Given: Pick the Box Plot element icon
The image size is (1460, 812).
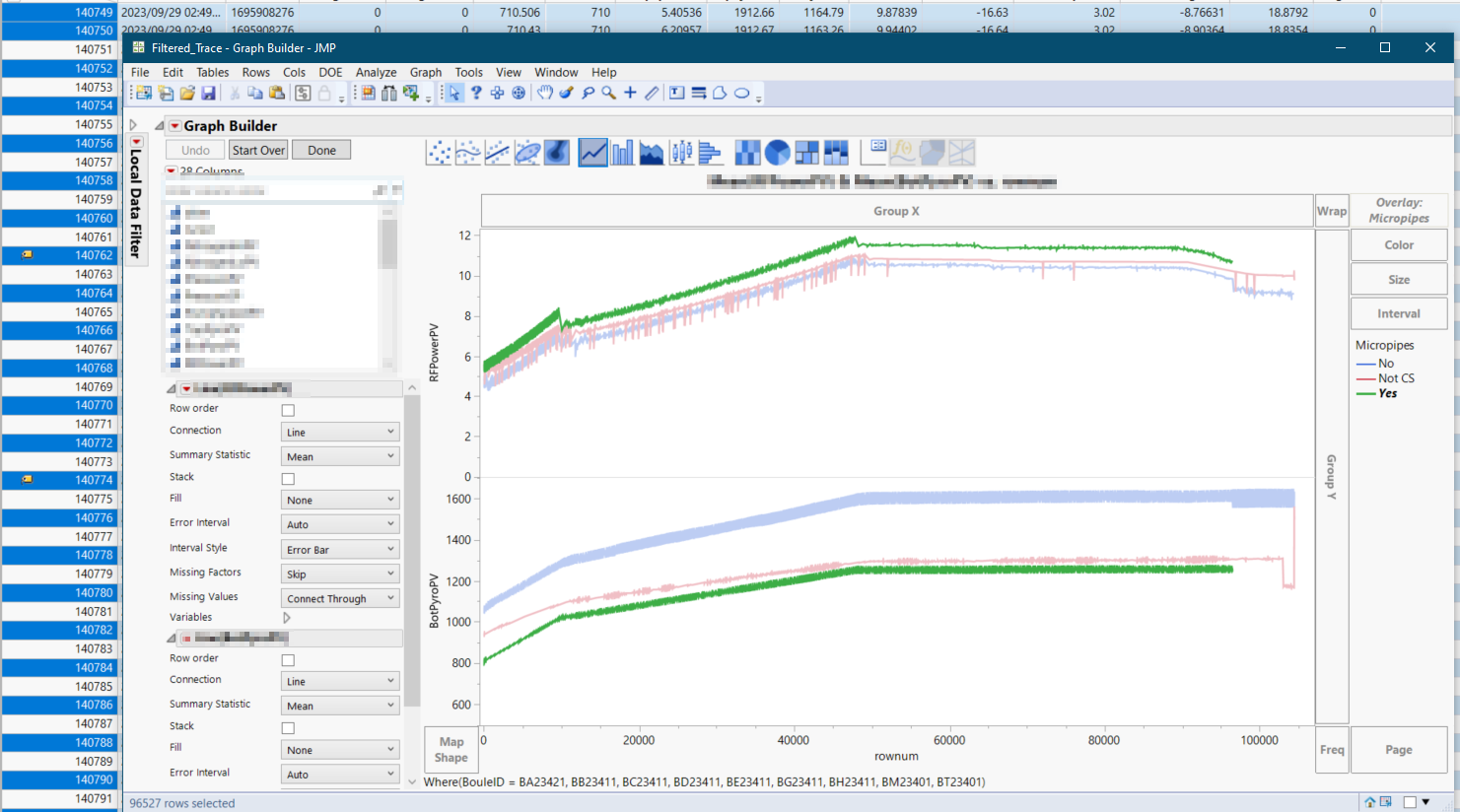Looking at the screenshot, I should click(x=681, y=152).
